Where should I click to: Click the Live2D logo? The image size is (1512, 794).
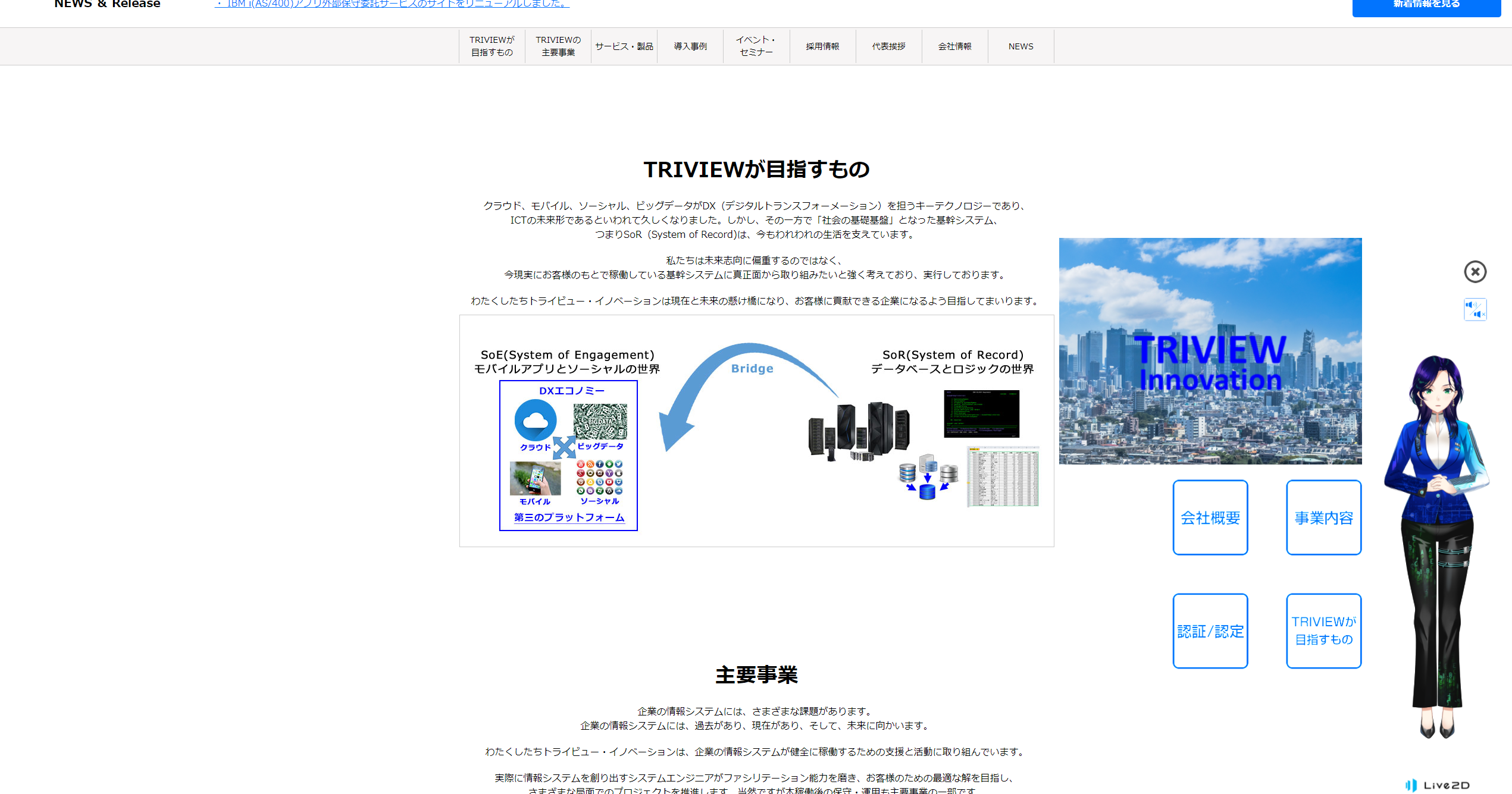pos(1438,785)
